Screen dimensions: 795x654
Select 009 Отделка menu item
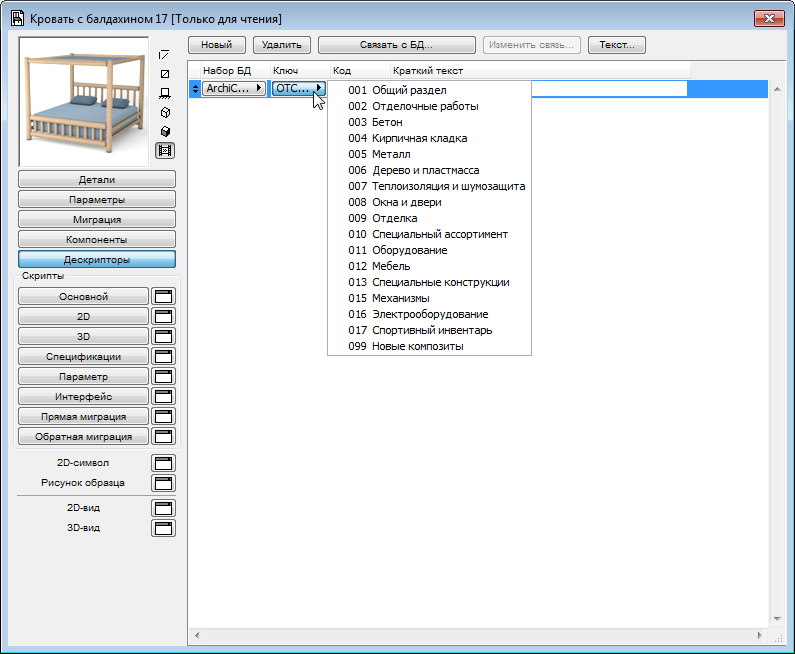click(429, 219)
